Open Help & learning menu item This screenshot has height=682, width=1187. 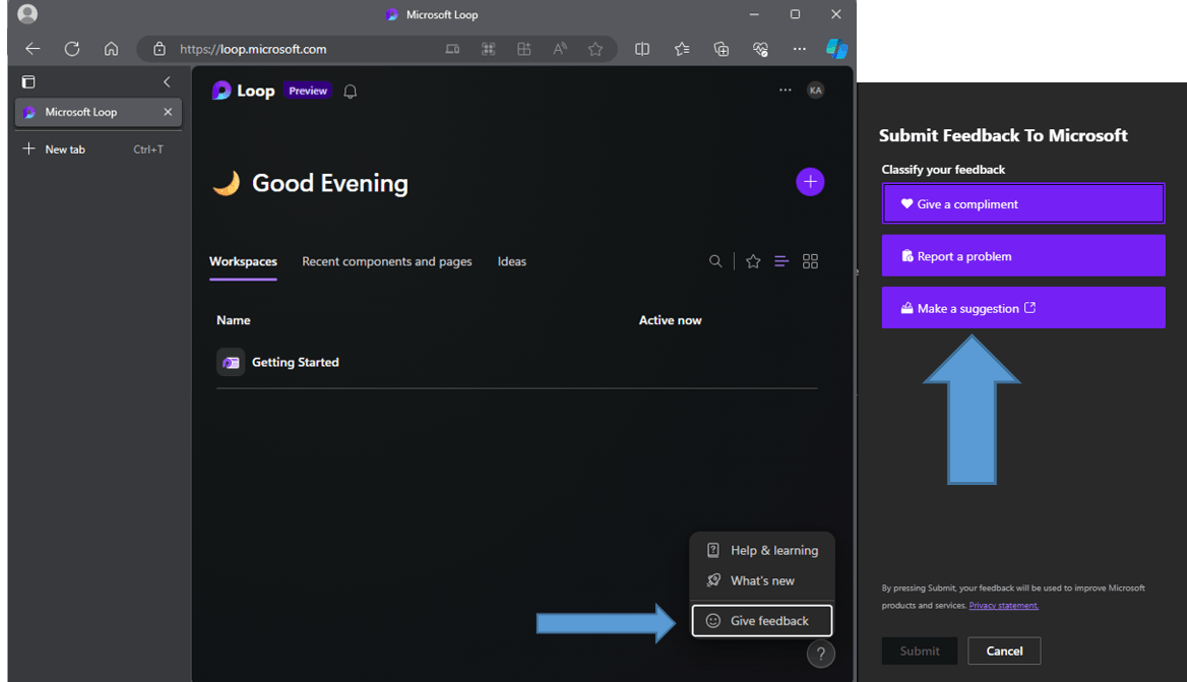point(762,550)
